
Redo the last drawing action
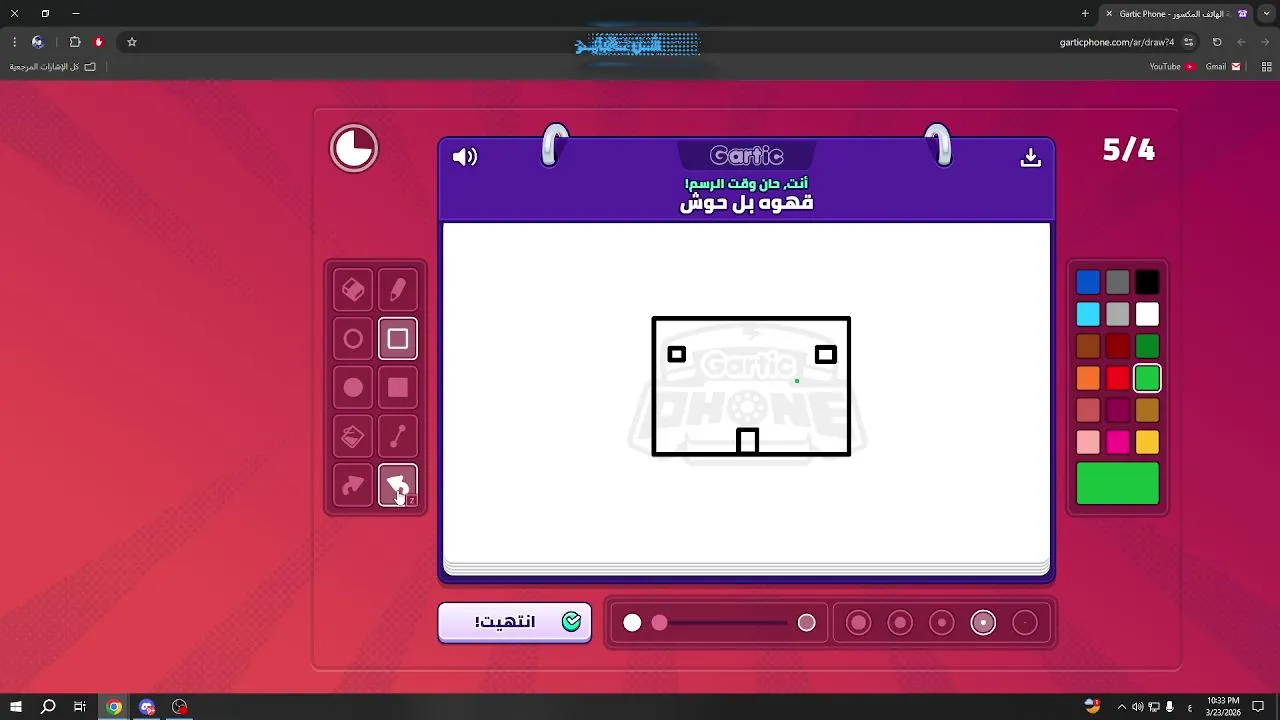[353, 486]
